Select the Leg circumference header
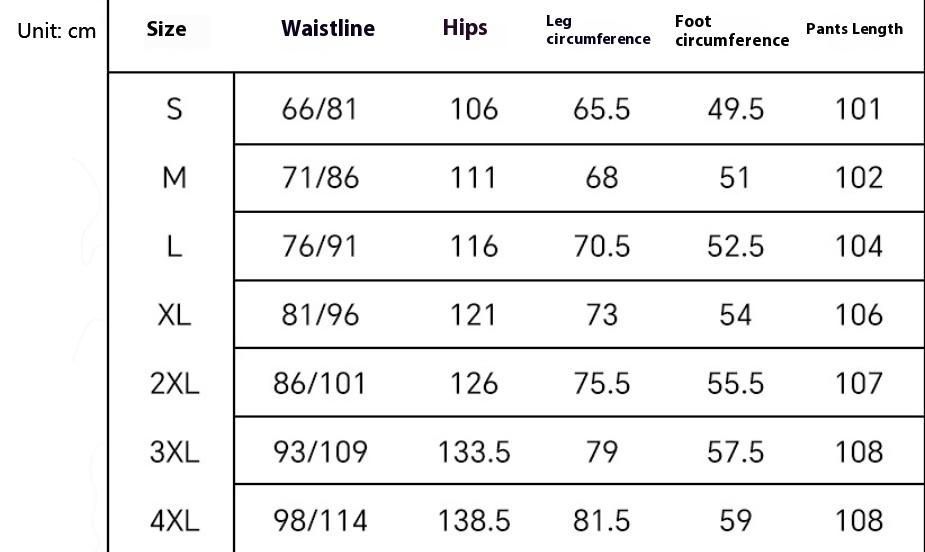The height and width of the screenshot is (552, 925). (x=598, y=30)
